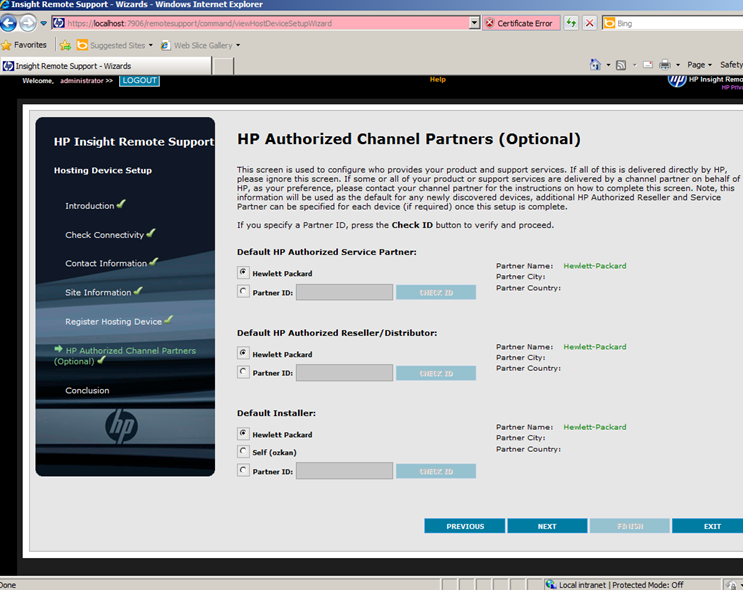Go to Contact Information wizard step
Viewport: 743px width, 590px height.
(x=106, y=263)
